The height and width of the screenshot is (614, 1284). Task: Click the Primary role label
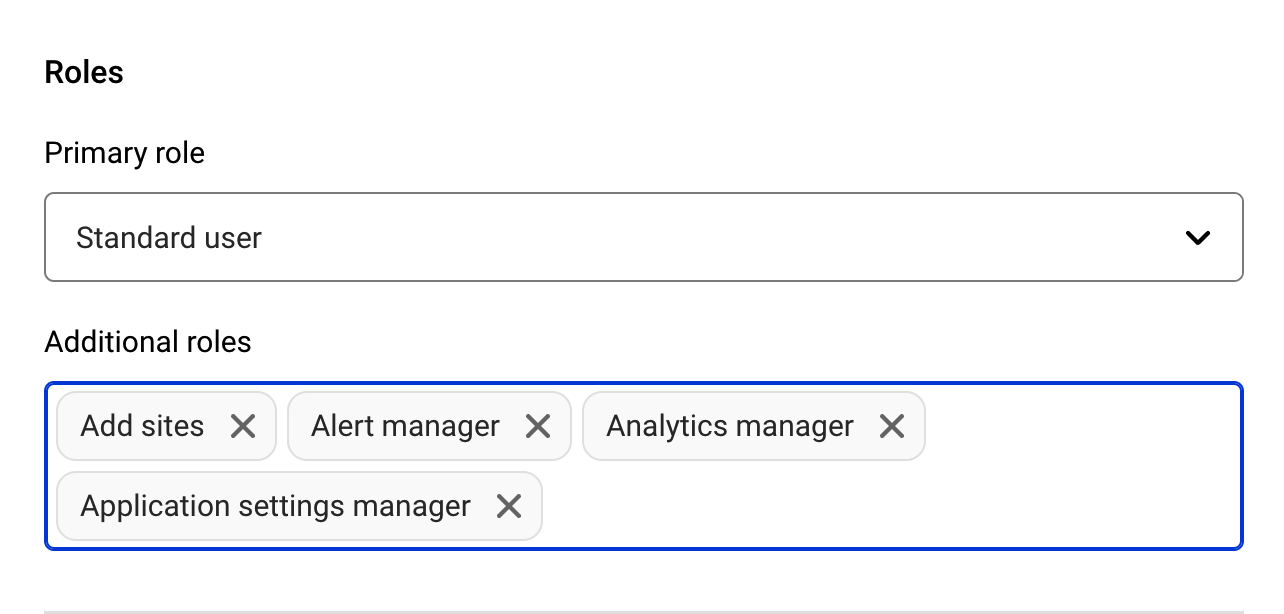pyautogui.click(x=125, y=153)
